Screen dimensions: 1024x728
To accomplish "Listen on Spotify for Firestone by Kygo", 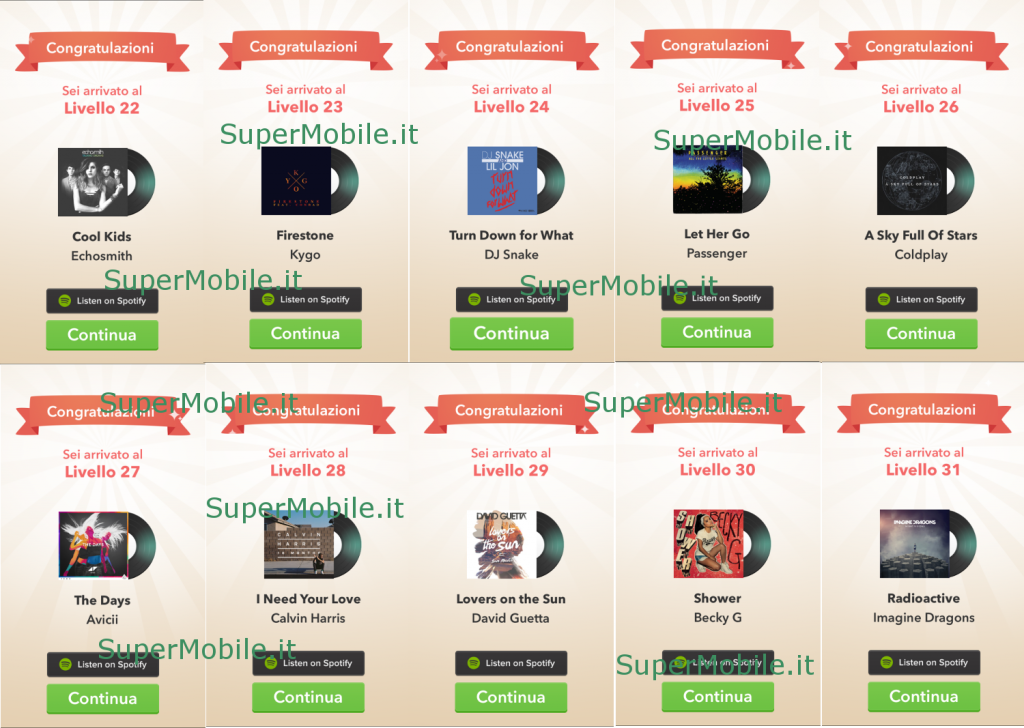I will point(306,300).
